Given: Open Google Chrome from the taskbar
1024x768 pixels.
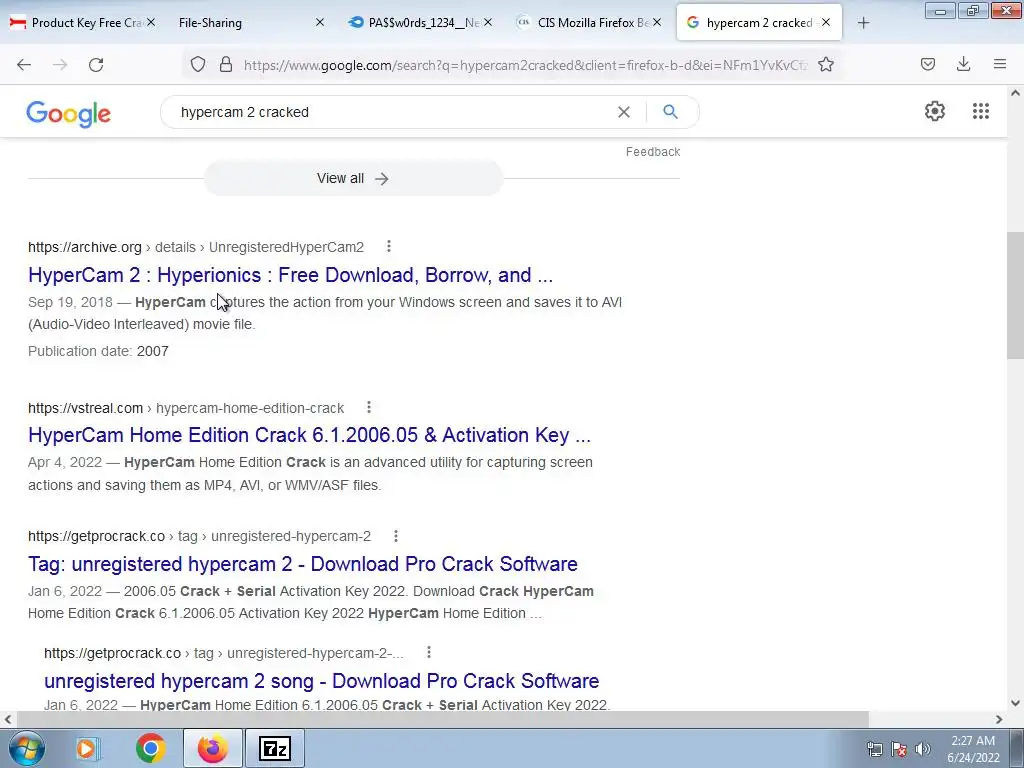Looking at the screenshot, I should [150, 748].
